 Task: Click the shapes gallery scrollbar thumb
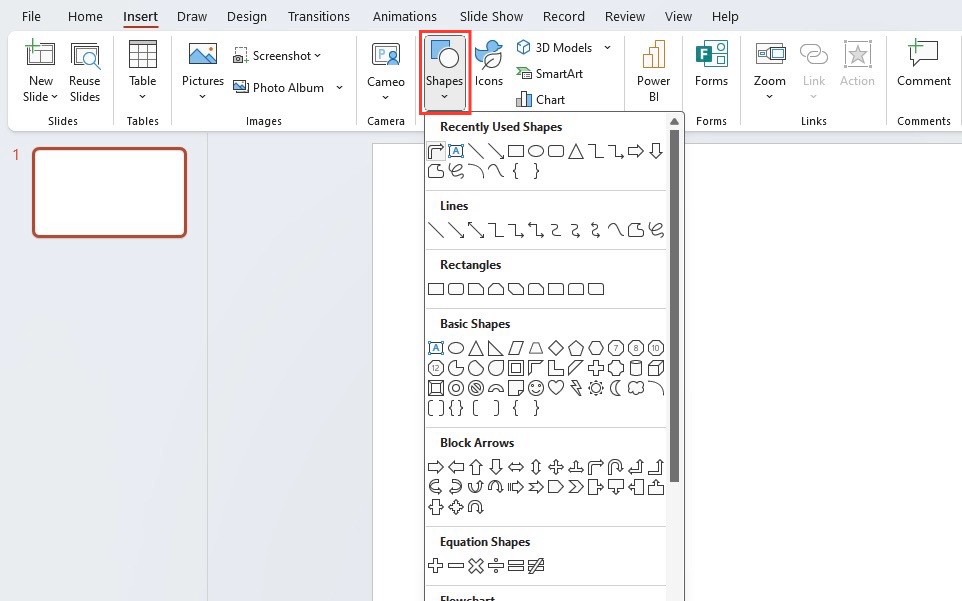click(x=674, y=305)
